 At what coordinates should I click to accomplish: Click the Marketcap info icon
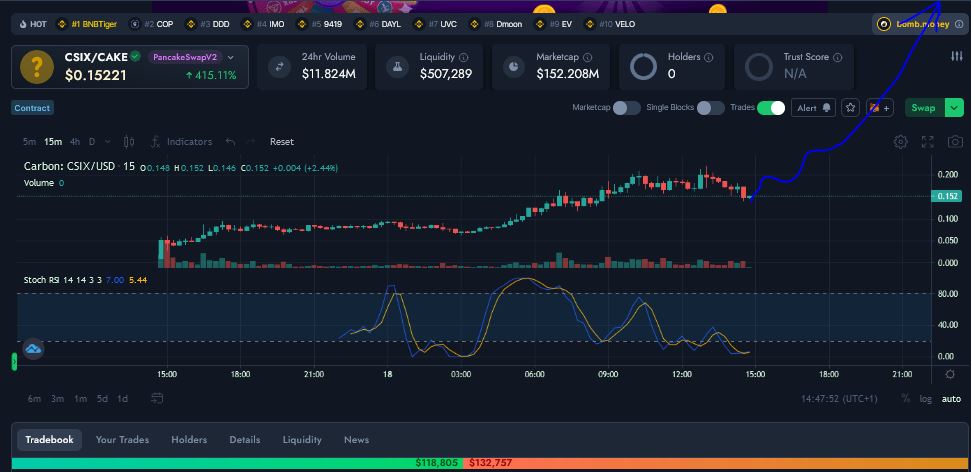tap(588, 57)
